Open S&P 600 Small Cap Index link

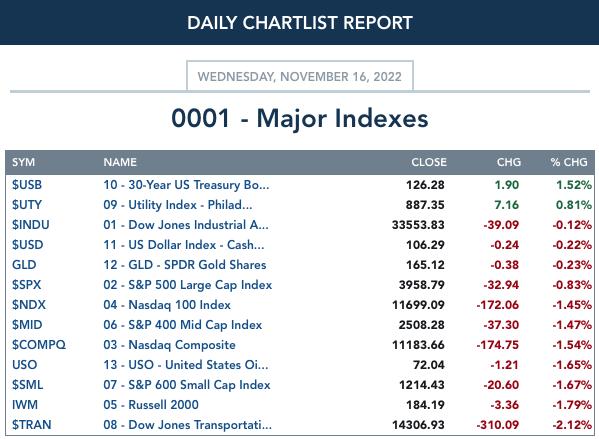[187, 385]
